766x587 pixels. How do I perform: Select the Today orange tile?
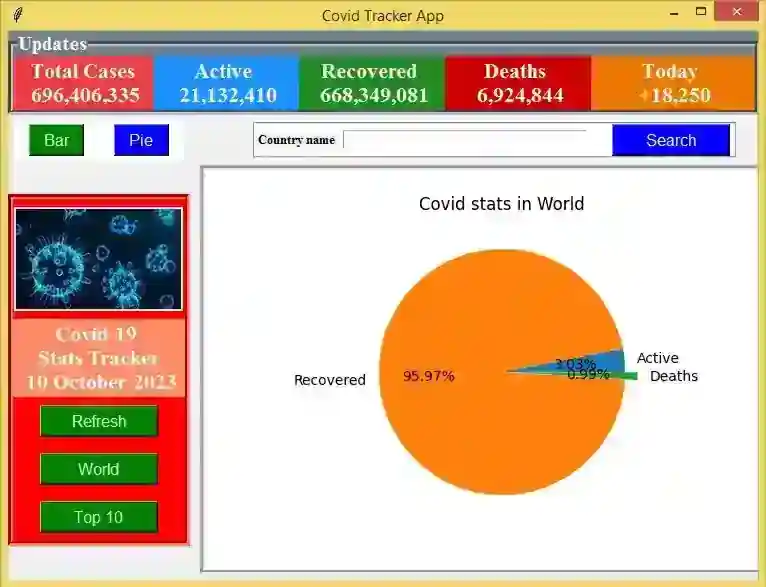(x=673, y=83)
